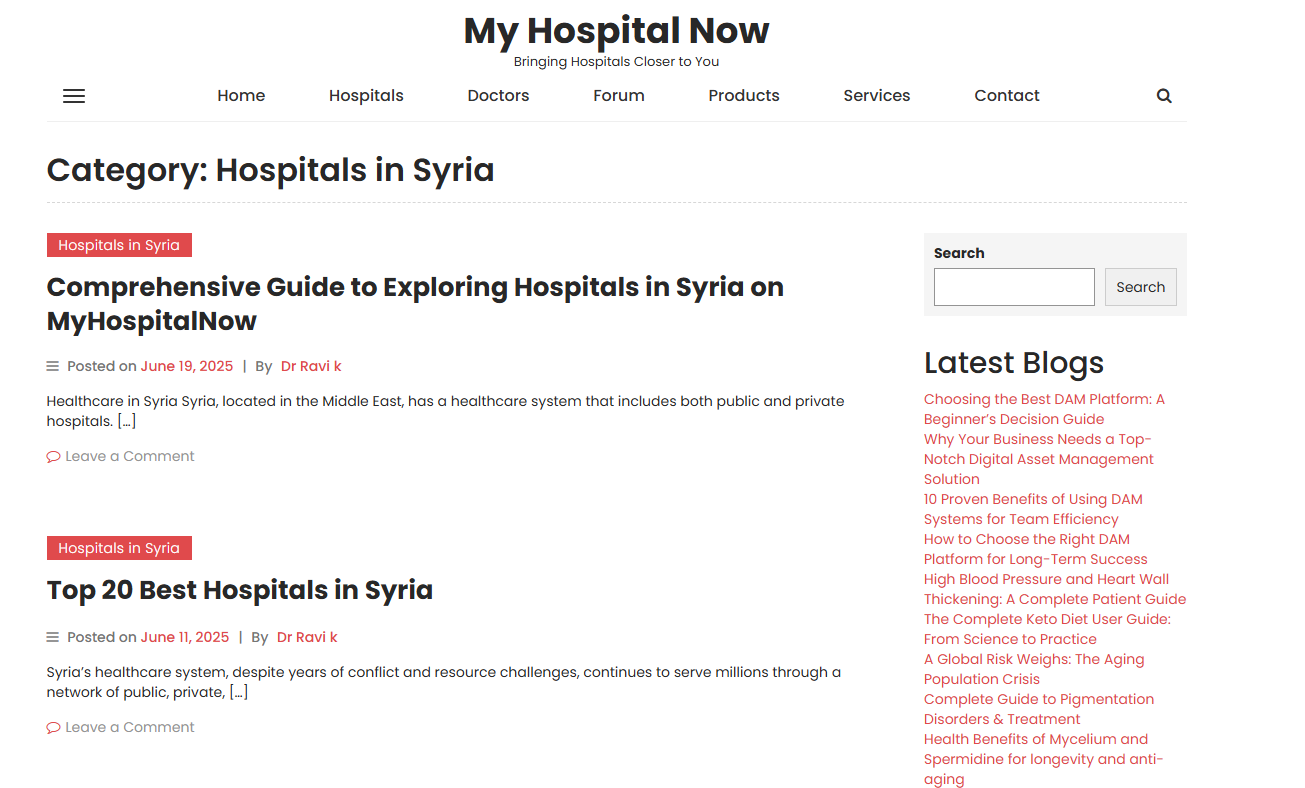Click the Dr Ravi k author link on June 19 post
This screenshot has width=1305, height=788.
311,366
